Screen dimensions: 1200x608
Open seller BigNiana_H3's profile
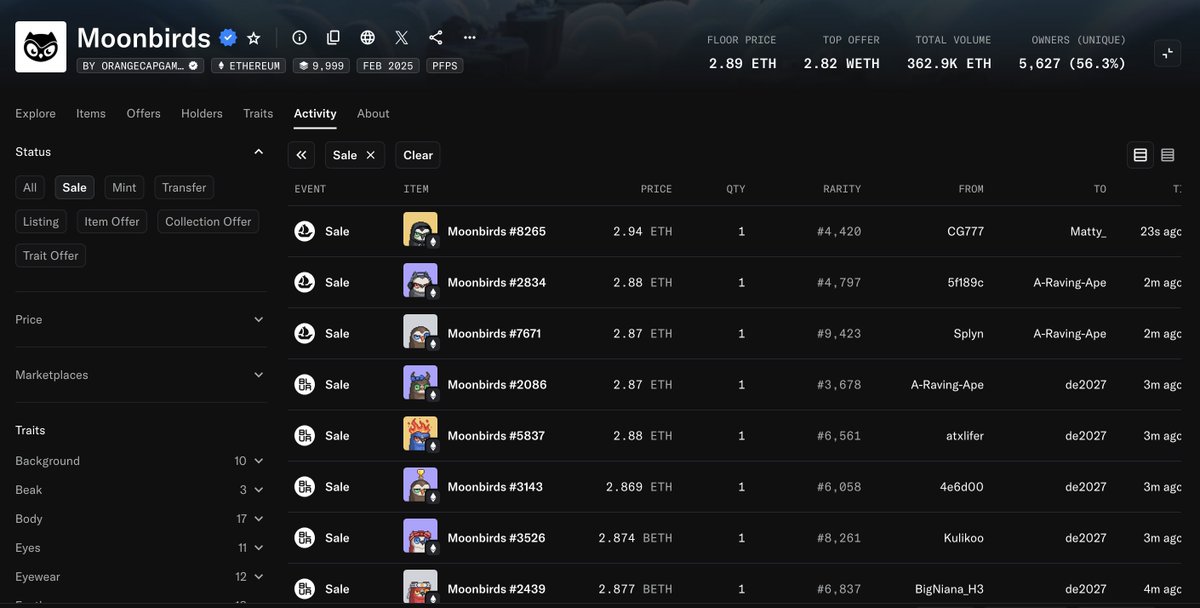pos(949,588)
